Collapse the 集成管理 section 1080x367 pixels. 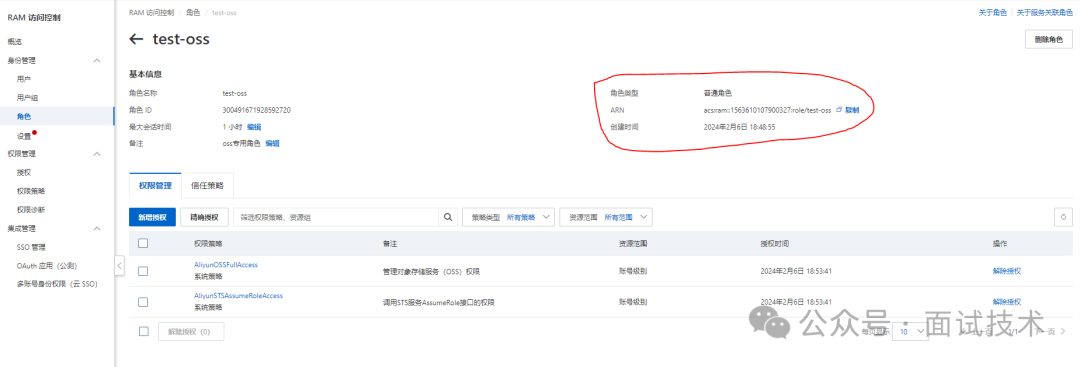[x=97, y=229]
